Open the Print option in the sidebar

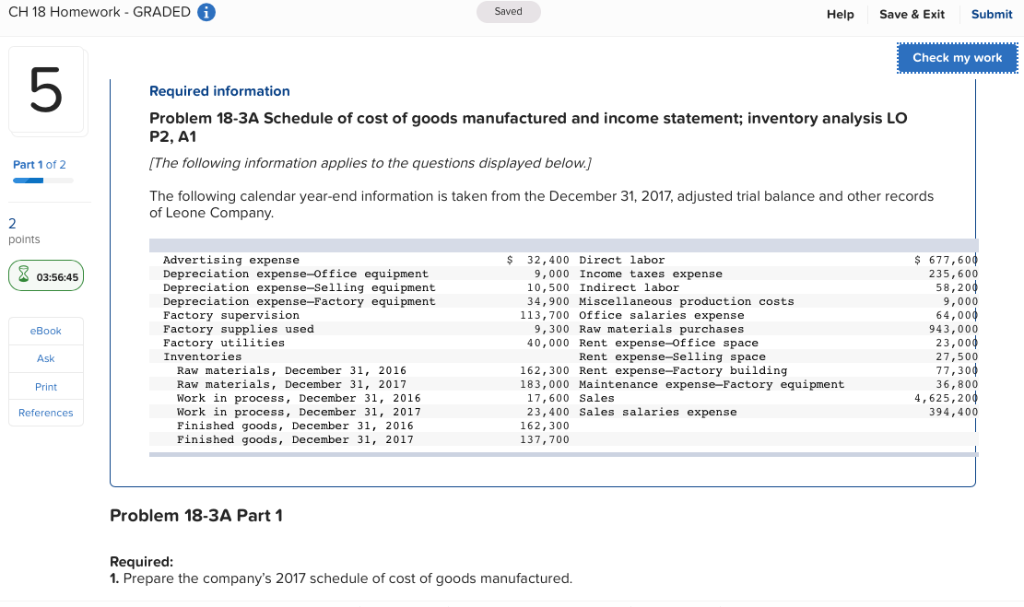tap(45, 386)
